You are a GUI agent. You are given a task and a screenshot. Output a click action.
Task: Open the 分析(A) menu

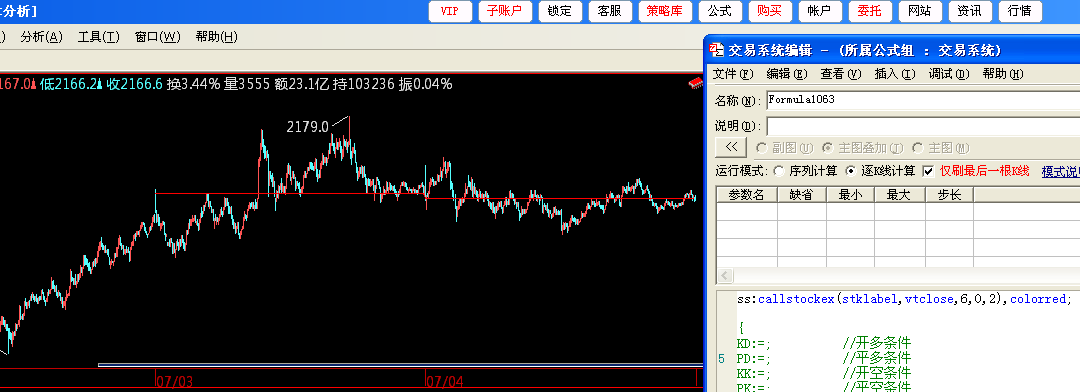(41, 37)
